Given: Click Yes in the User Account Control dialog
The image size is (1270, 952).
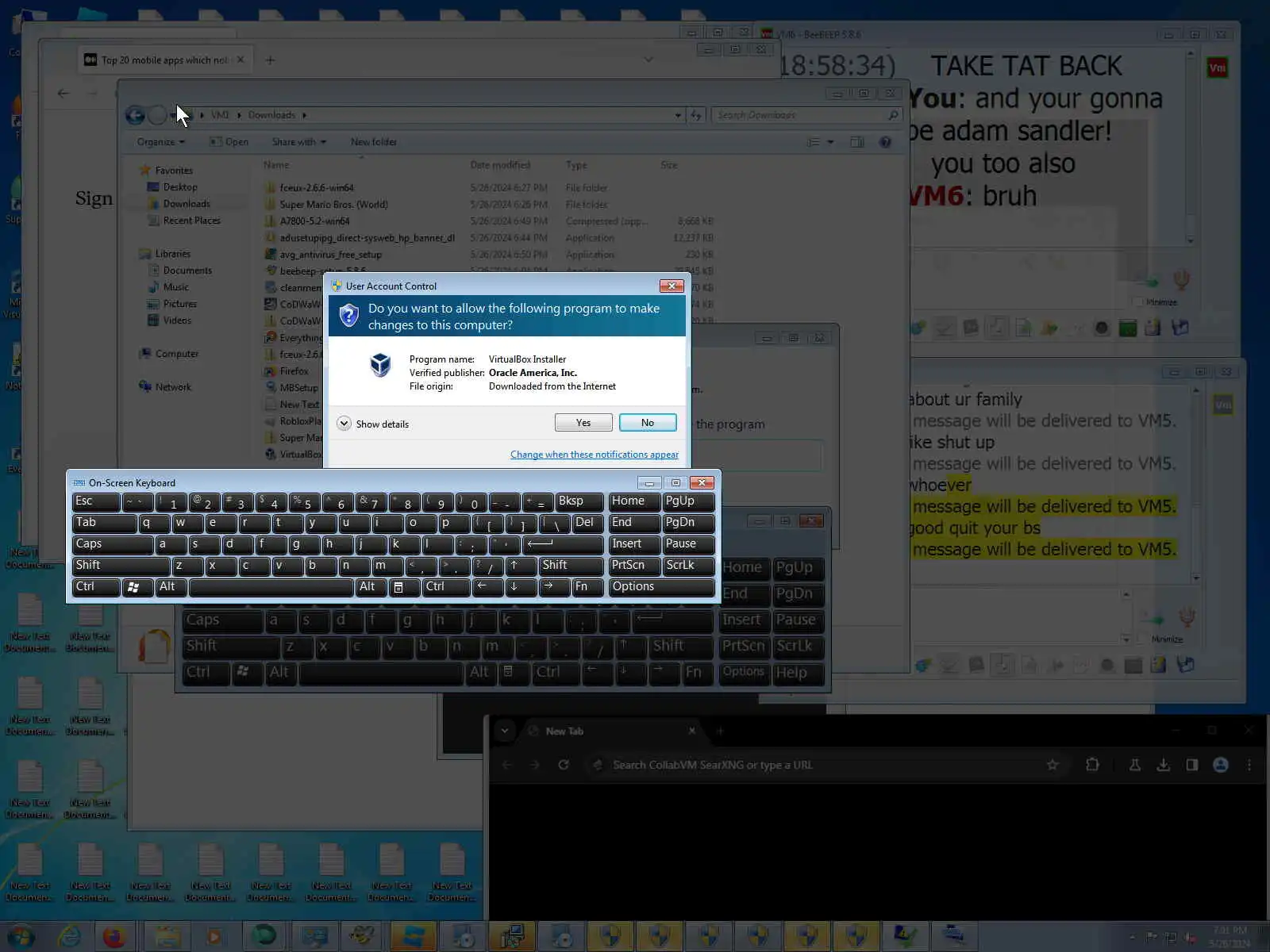Looking at the screenshot, I should pos(583,423).
